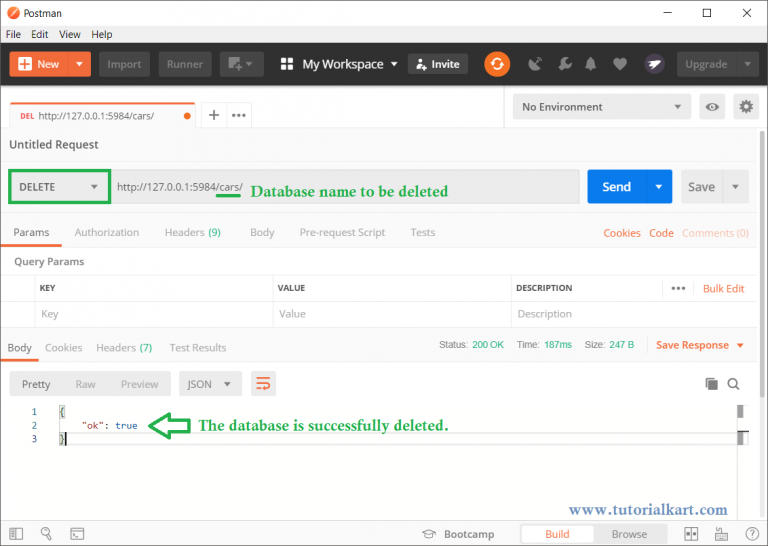Toggle the Build mode at bottom
Screen dimensions: 768x546
click(557, 534)
